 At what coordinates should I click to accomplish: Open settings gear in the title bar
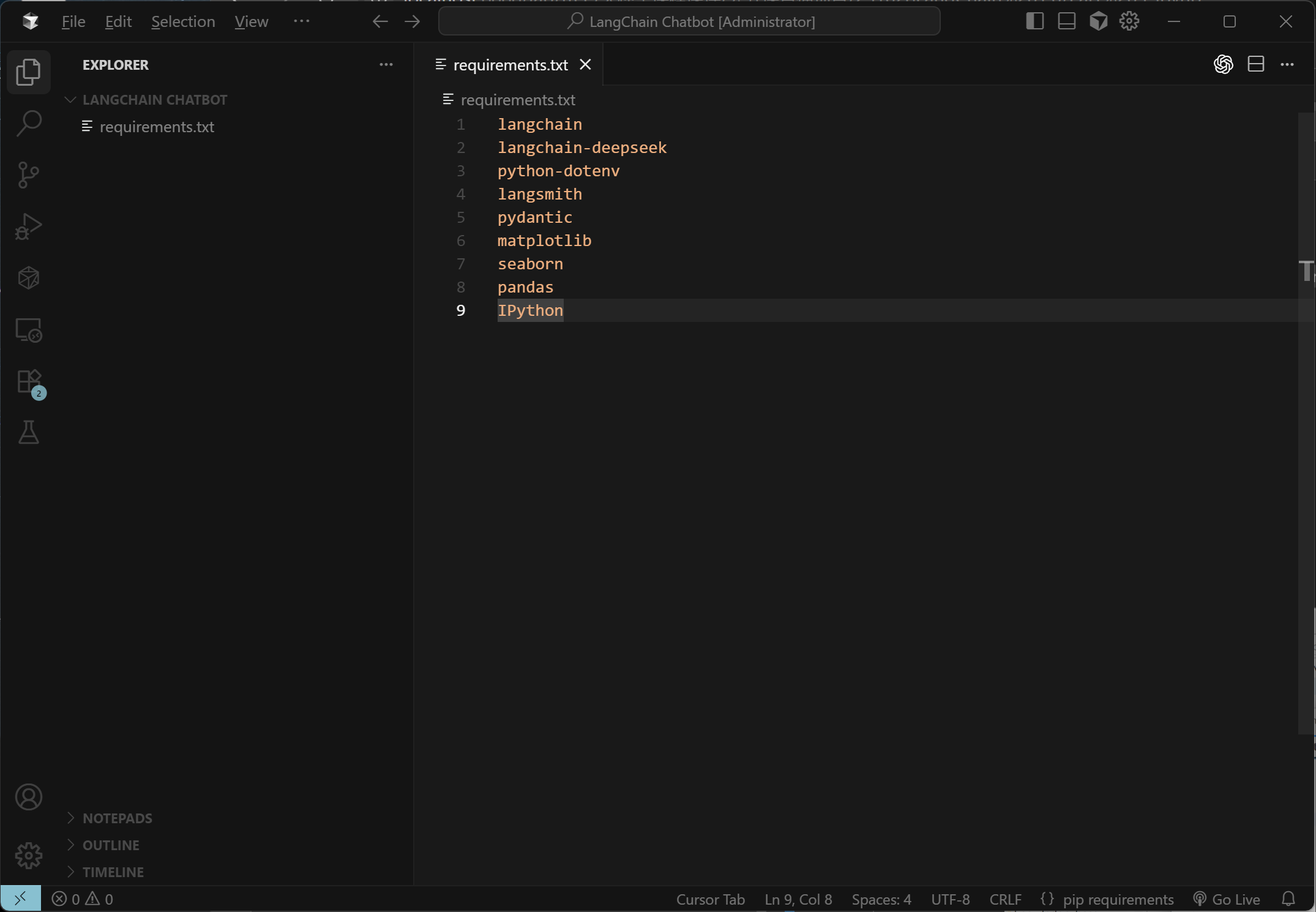1129,21
